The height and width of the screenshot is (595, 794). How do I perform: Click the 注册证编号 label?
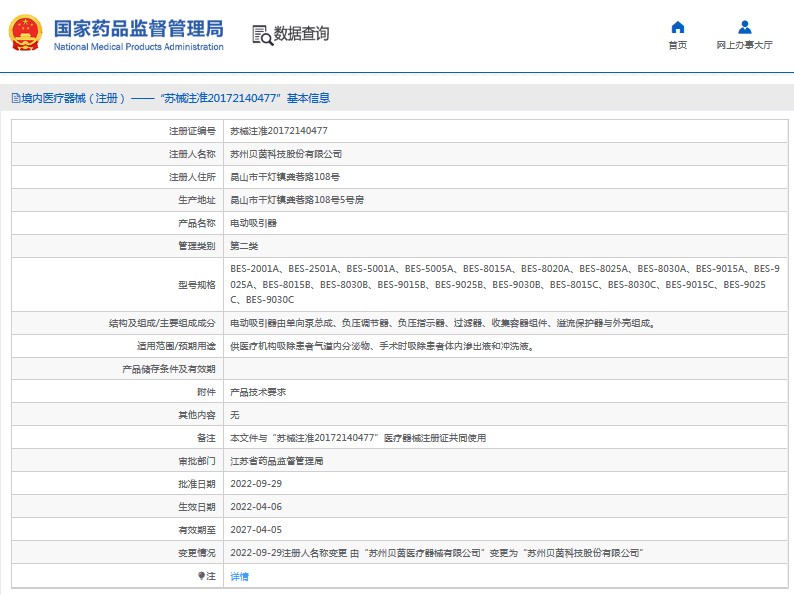tap(192, 131)
